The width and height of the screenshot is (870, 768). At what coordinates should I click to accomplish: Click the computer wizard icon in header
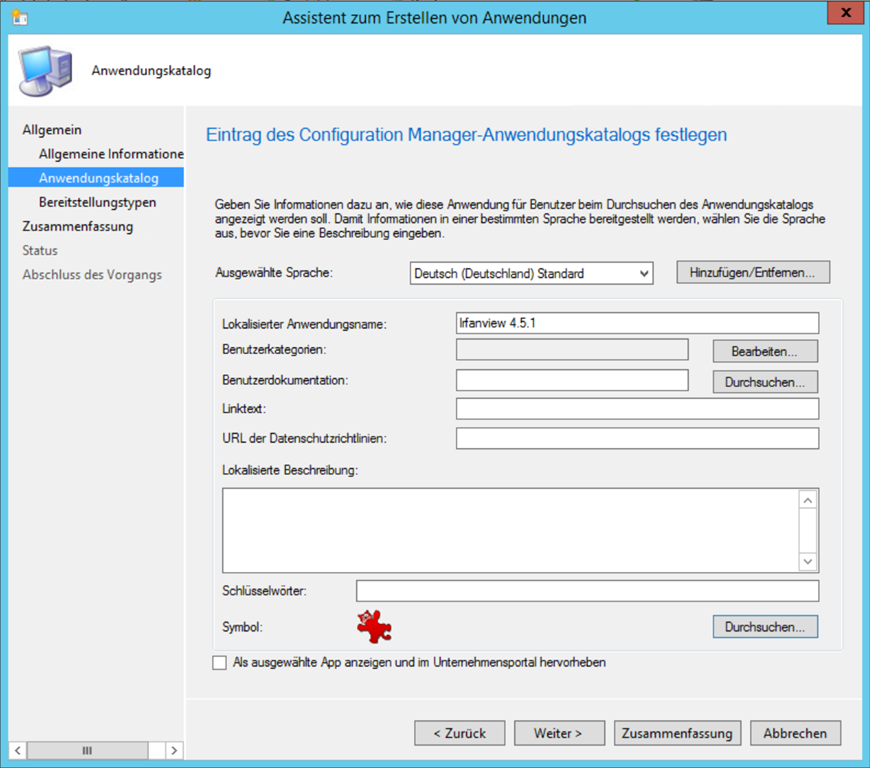43,71
